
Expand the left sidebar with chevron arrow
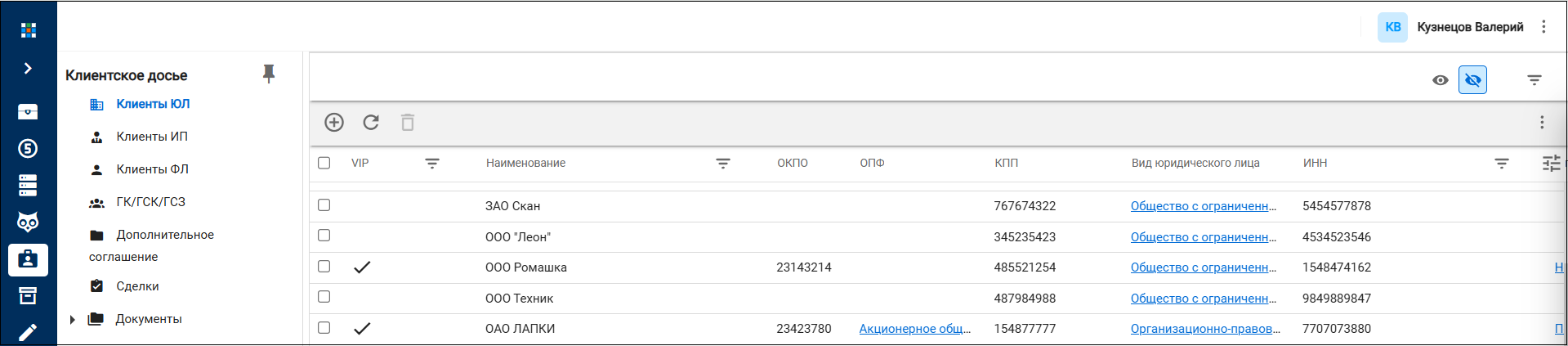pos(28,69)
